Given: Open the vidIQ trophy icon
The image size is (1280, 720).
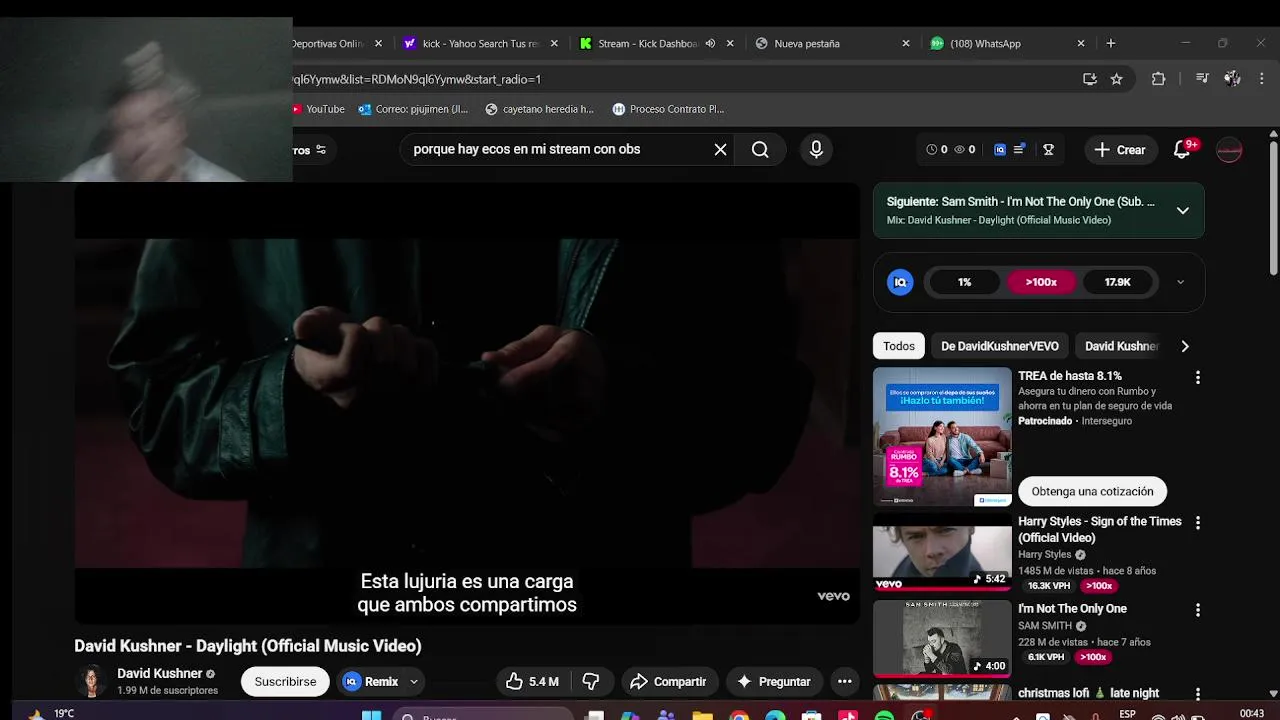Looking at the screenshot, I should tap(1048, 149).
